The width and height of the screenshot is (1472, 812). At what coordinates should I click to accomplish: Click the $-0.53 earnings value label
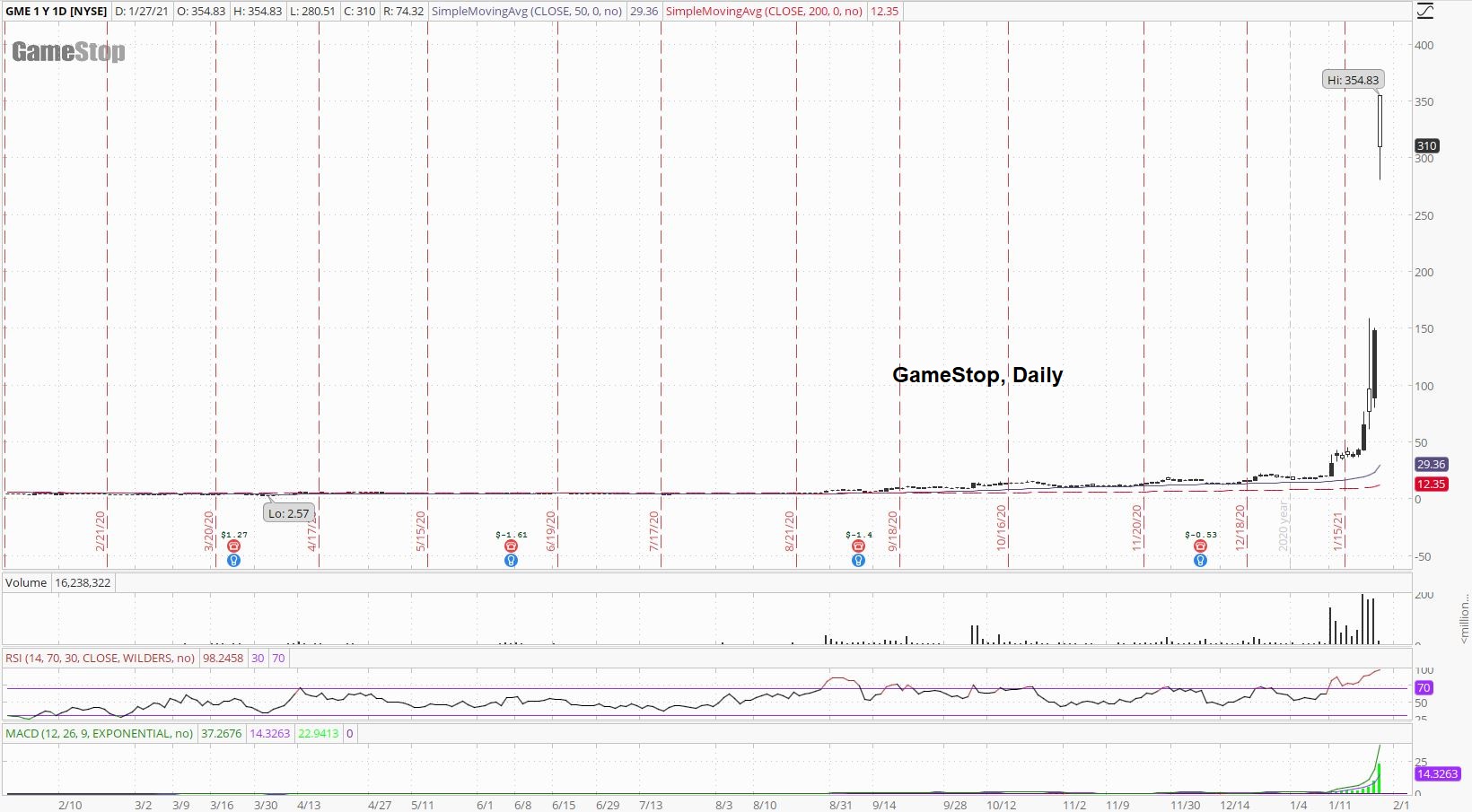tap(1201, 535)
